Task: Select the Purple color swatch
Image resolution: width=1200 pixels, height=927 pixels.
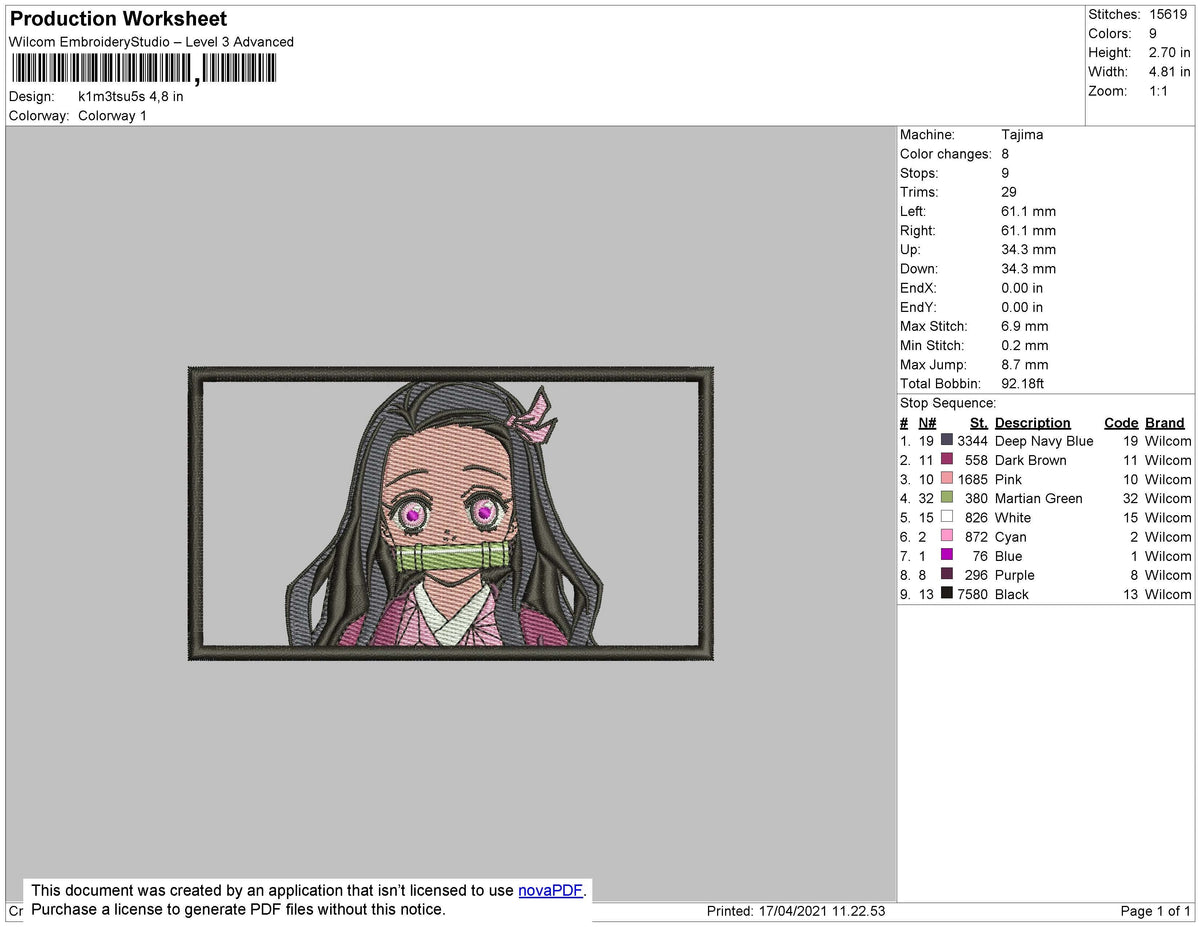Action: (949, 575)
